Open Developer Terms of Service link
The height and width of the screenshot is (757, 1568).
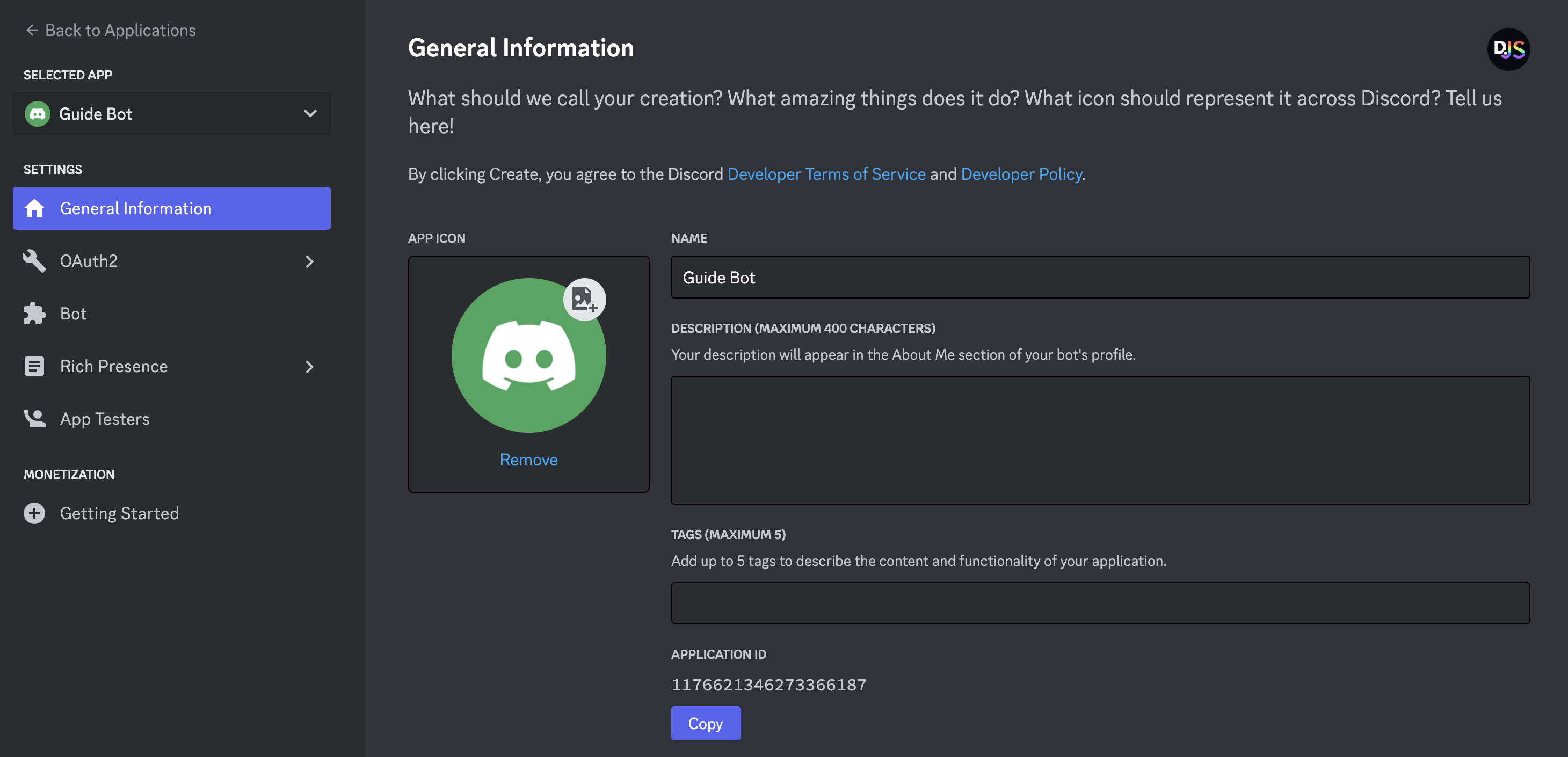click(x=826, y=174)
